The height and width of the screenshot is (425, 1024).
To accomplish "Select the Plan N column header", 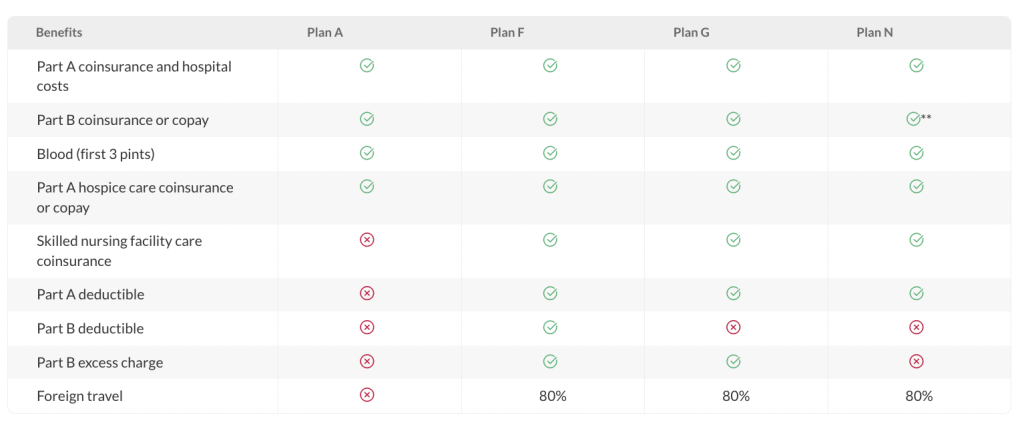I will 874,33.
